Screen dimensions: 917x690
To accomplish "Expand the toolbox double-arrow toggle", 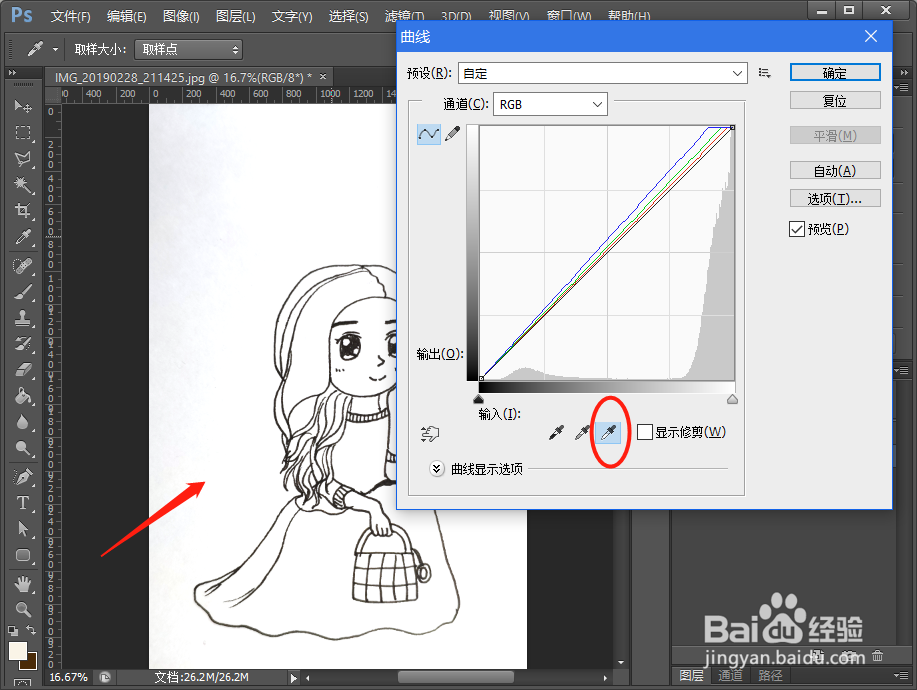I will click(x=12, y=73).
